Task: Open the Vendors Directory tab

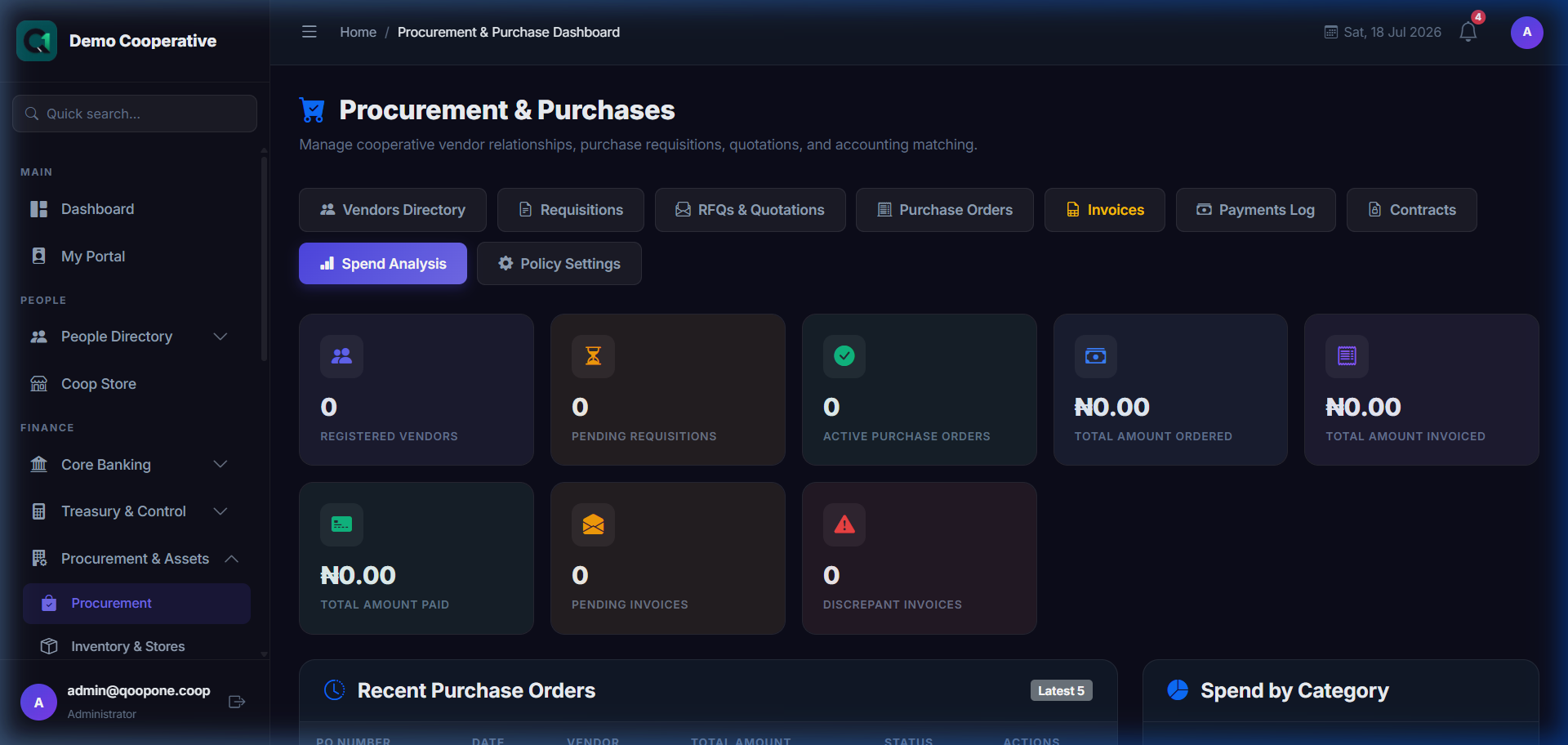Action: click(393, 210)
